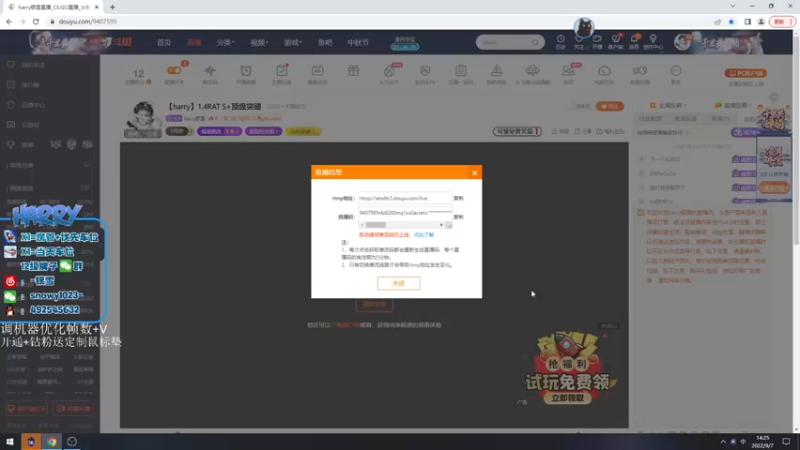Click the 分享 share link
800x450 pixels.
(583, 132)
